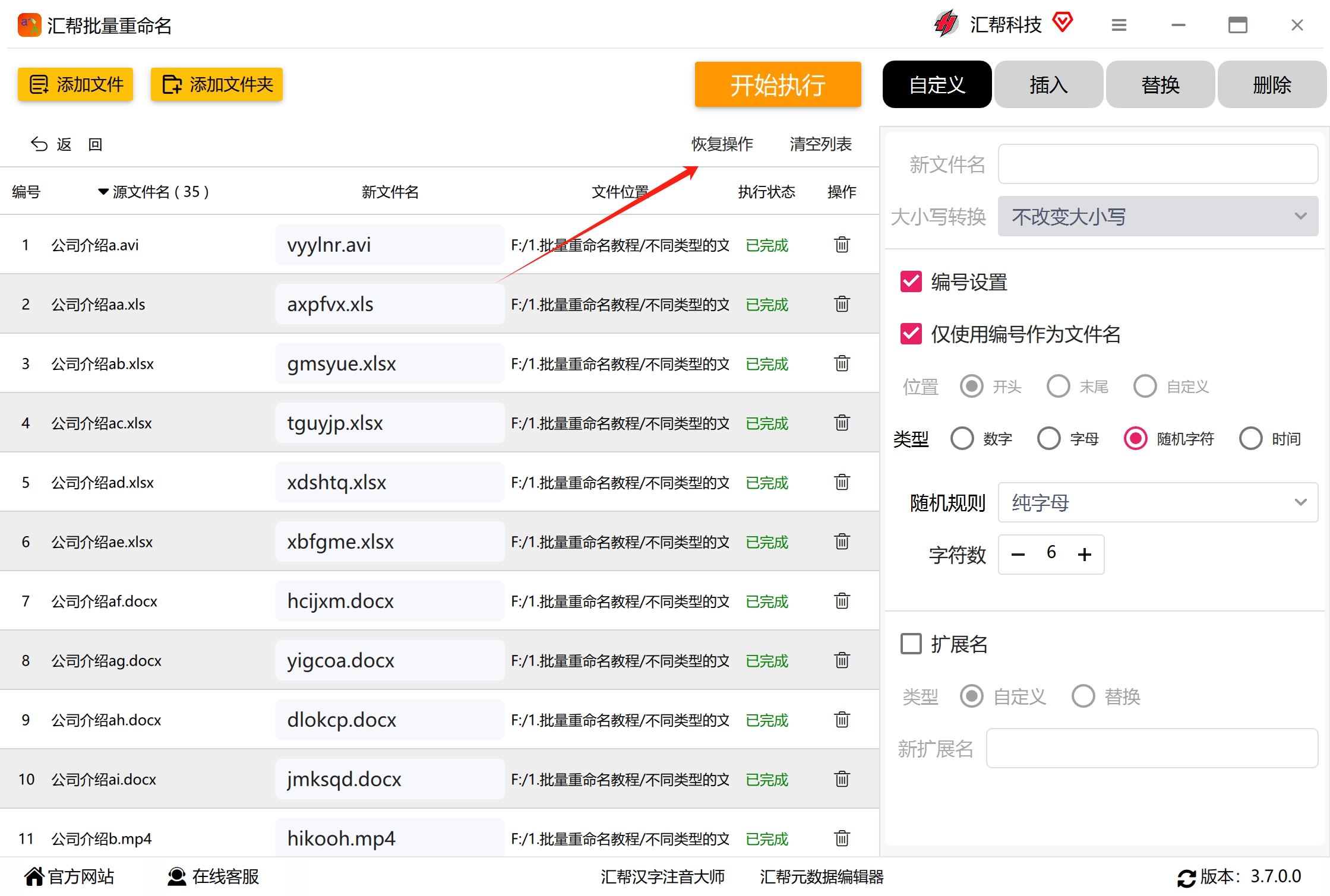The height and width of the screenshot is (896, 1330).
Task: Click the 新扩展名 input field
Action: click(1152, 748)
